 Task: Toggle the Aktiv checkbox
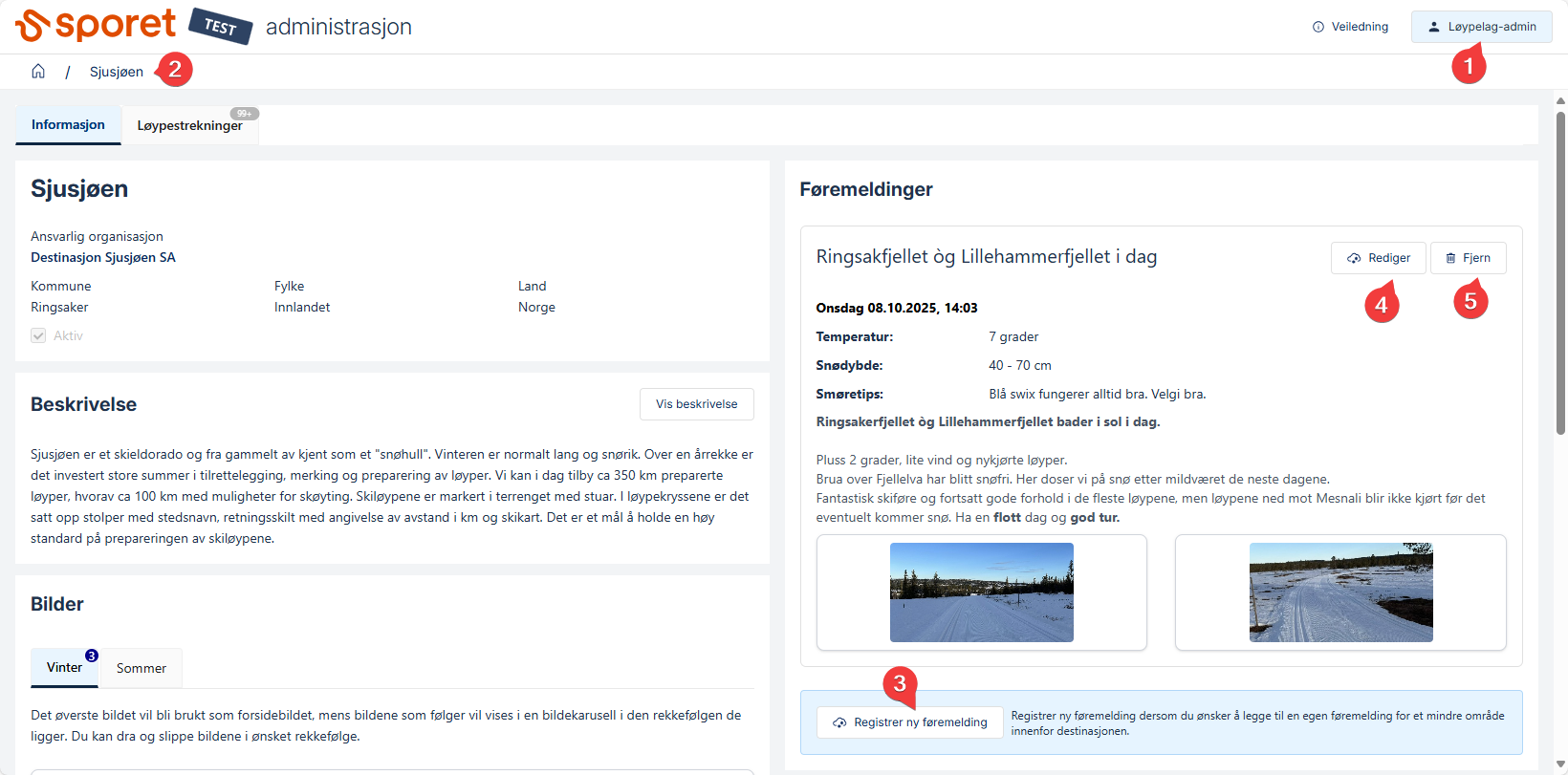click(x=38, y=335)
